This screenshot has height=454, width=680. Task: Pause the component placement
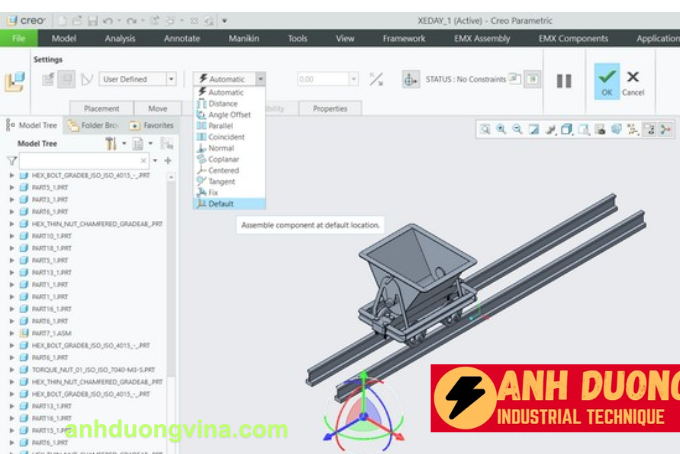click(x=564, y=80)
